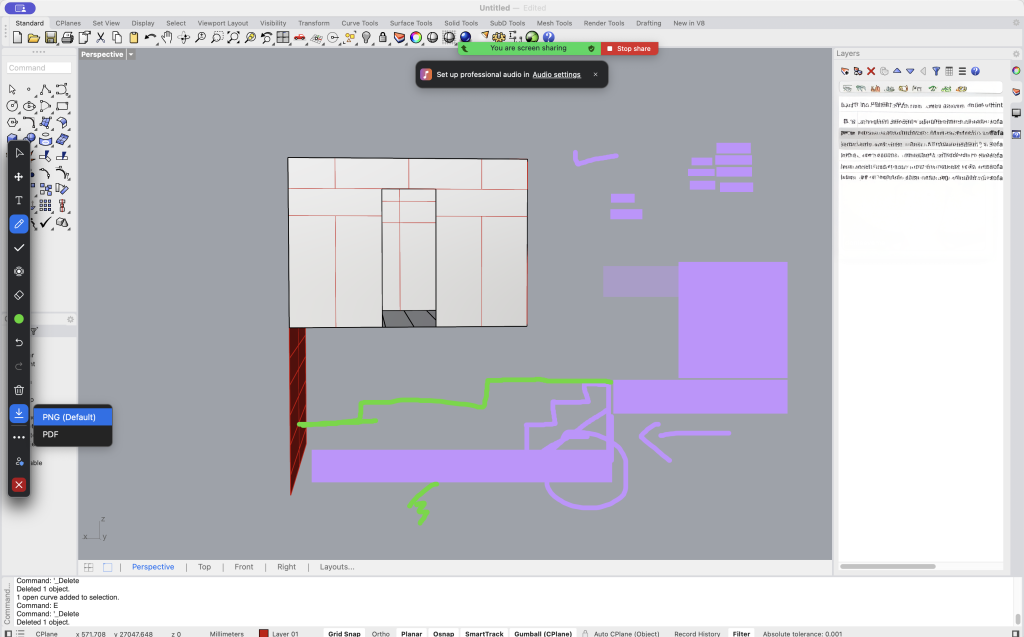This screenshot has width=1024, height=637.
Task: Click the green annotation color swatch
Action: click(x=19, y=319)
